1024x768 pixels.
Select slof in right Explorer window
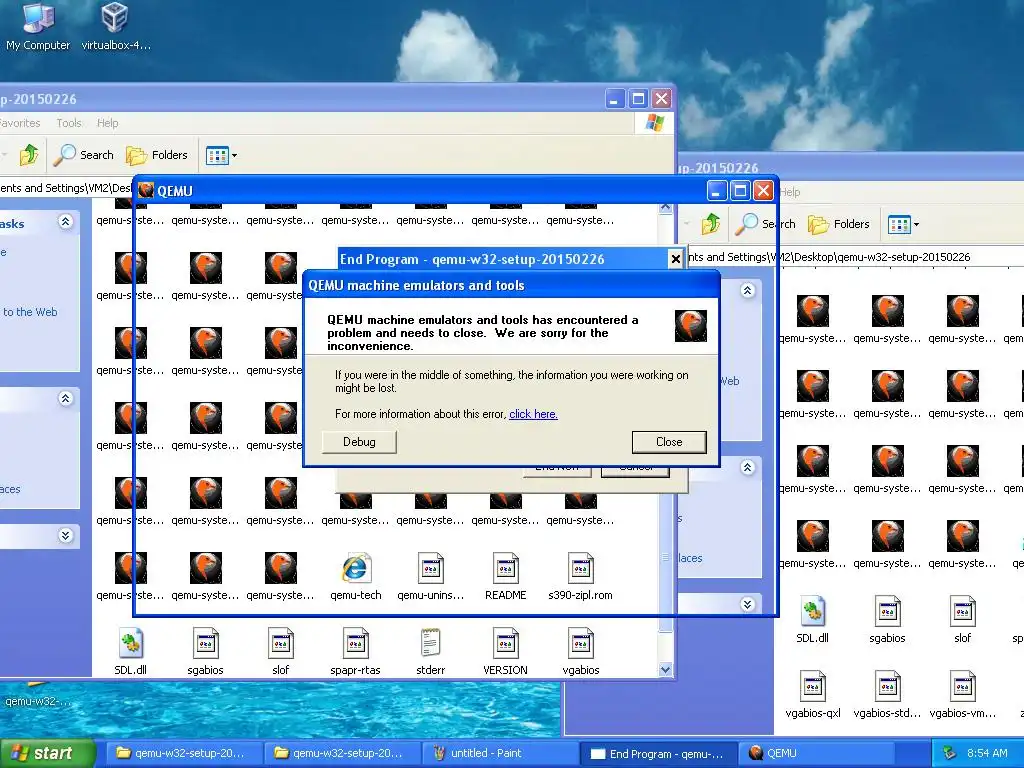tap(963, 619)
